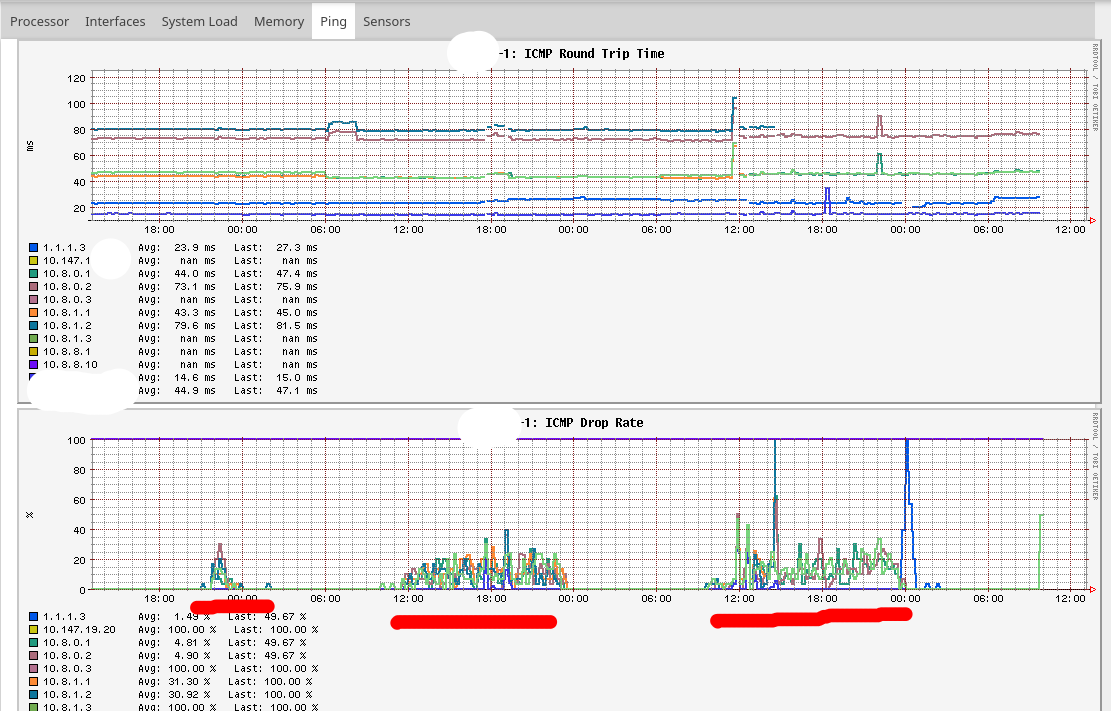This screenshot has width=1111, height=711.
Task: Click the ICMP Round Trip Time graph title
Action: (x=594, y=53)
